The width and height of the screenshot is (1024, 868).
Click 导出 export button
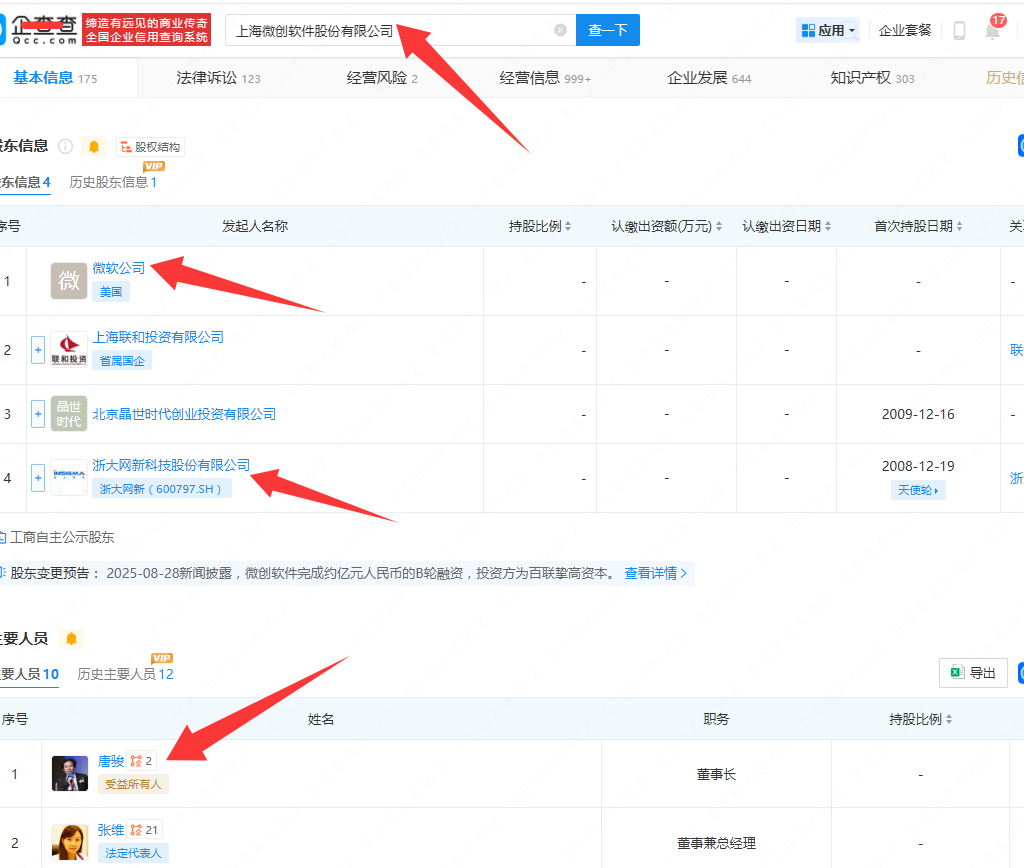[x=973, y=673]
